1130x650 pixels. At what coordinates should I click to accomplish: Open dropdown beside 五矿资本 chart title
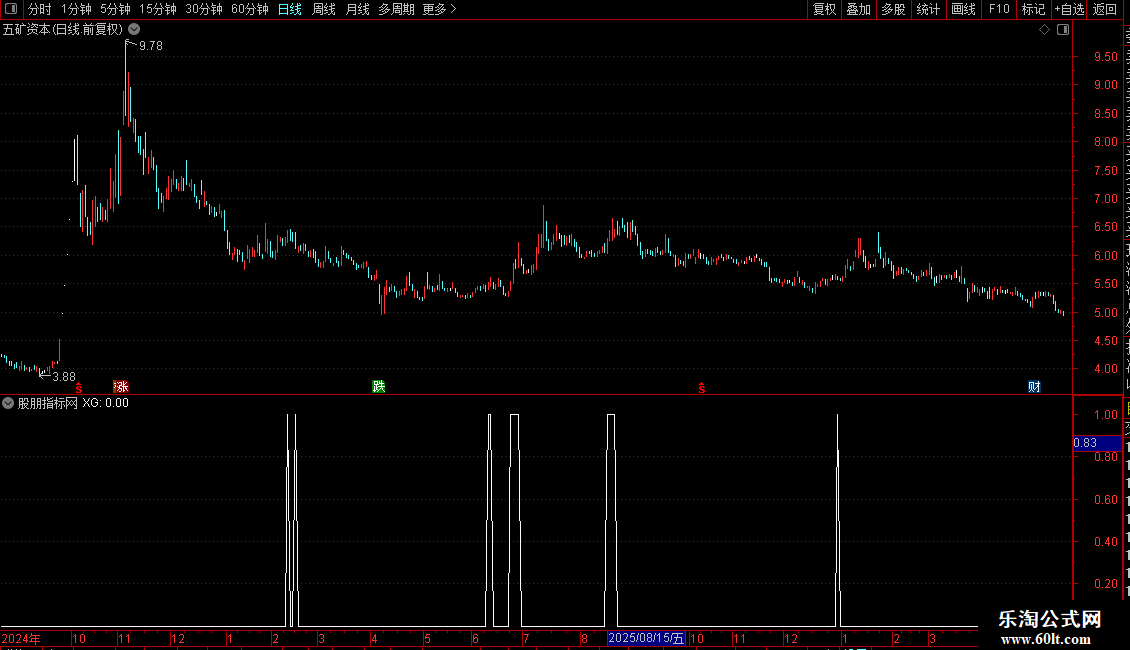tap(134, 29)
